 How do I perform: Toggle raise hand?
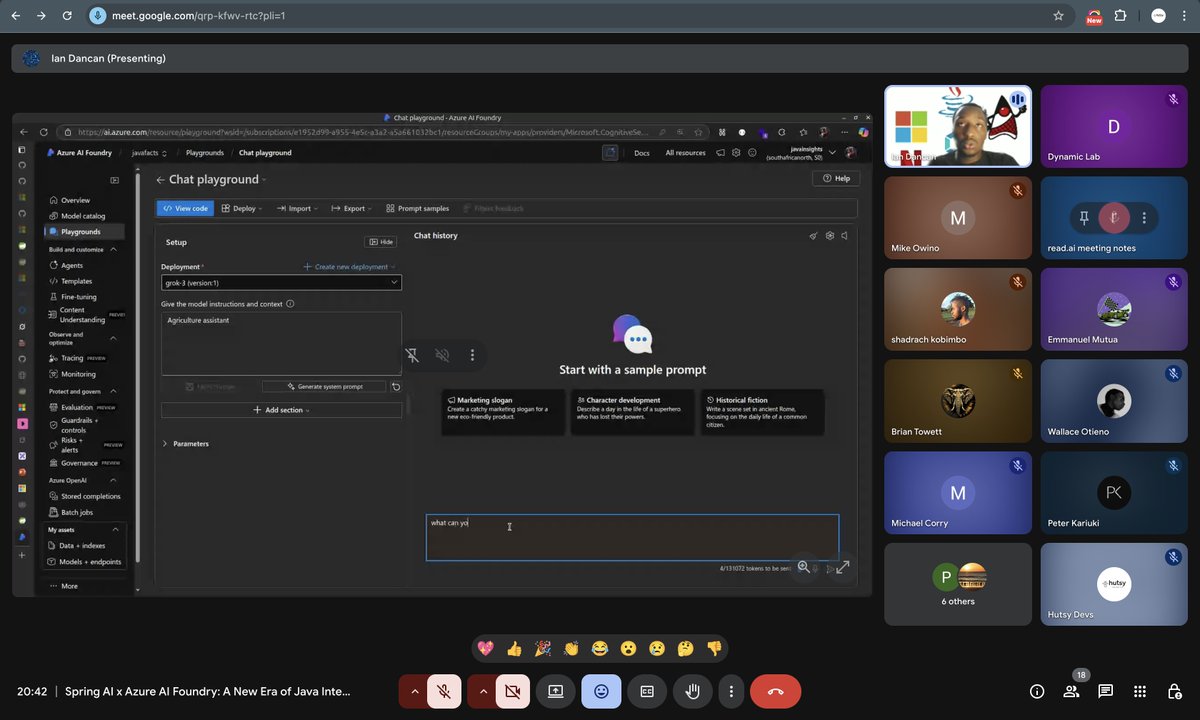coord(692,691)
